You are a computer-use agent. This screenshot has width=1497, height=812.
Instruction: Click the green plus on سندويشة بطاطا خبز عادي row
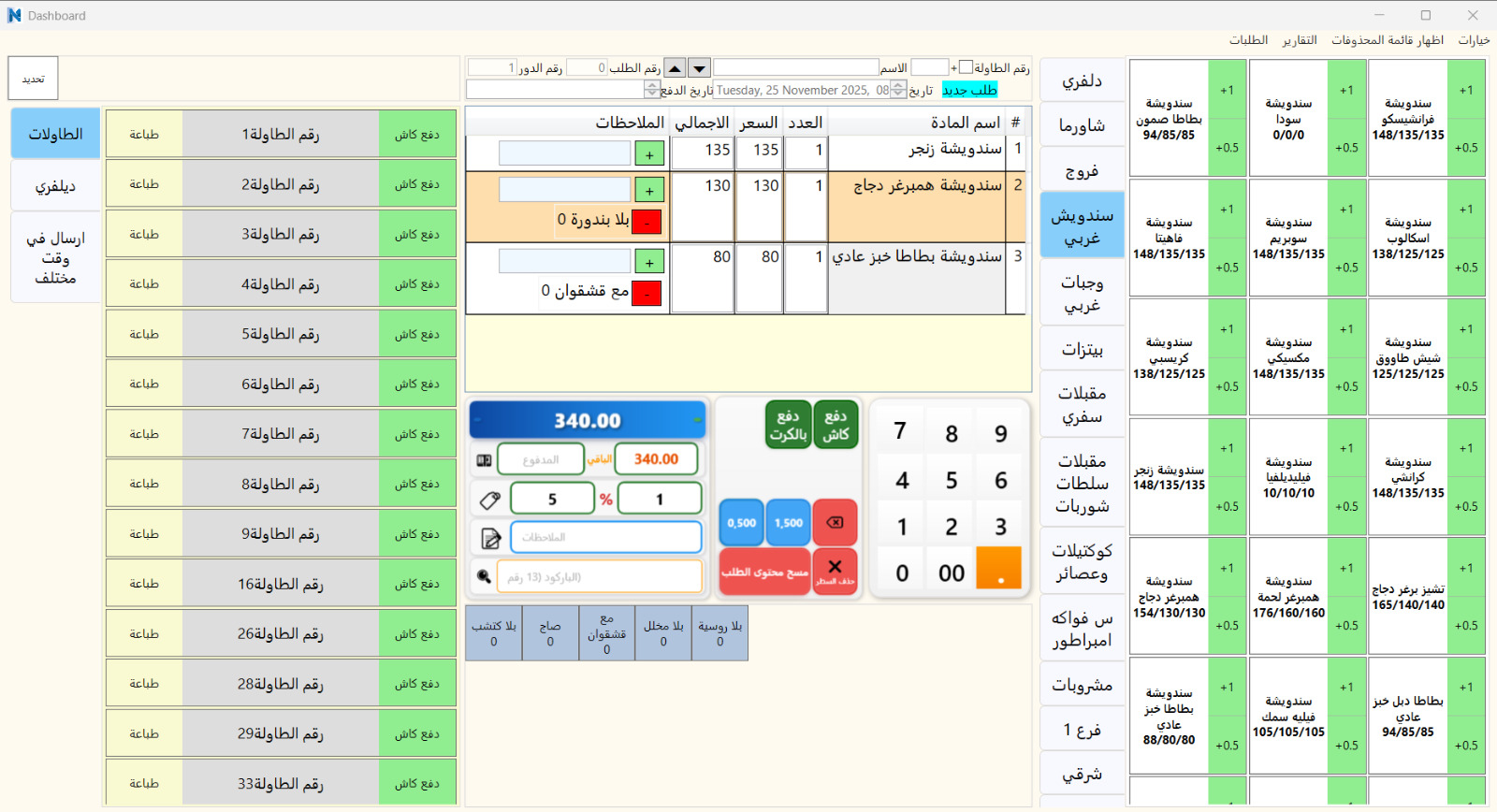(x=649, y=262)
